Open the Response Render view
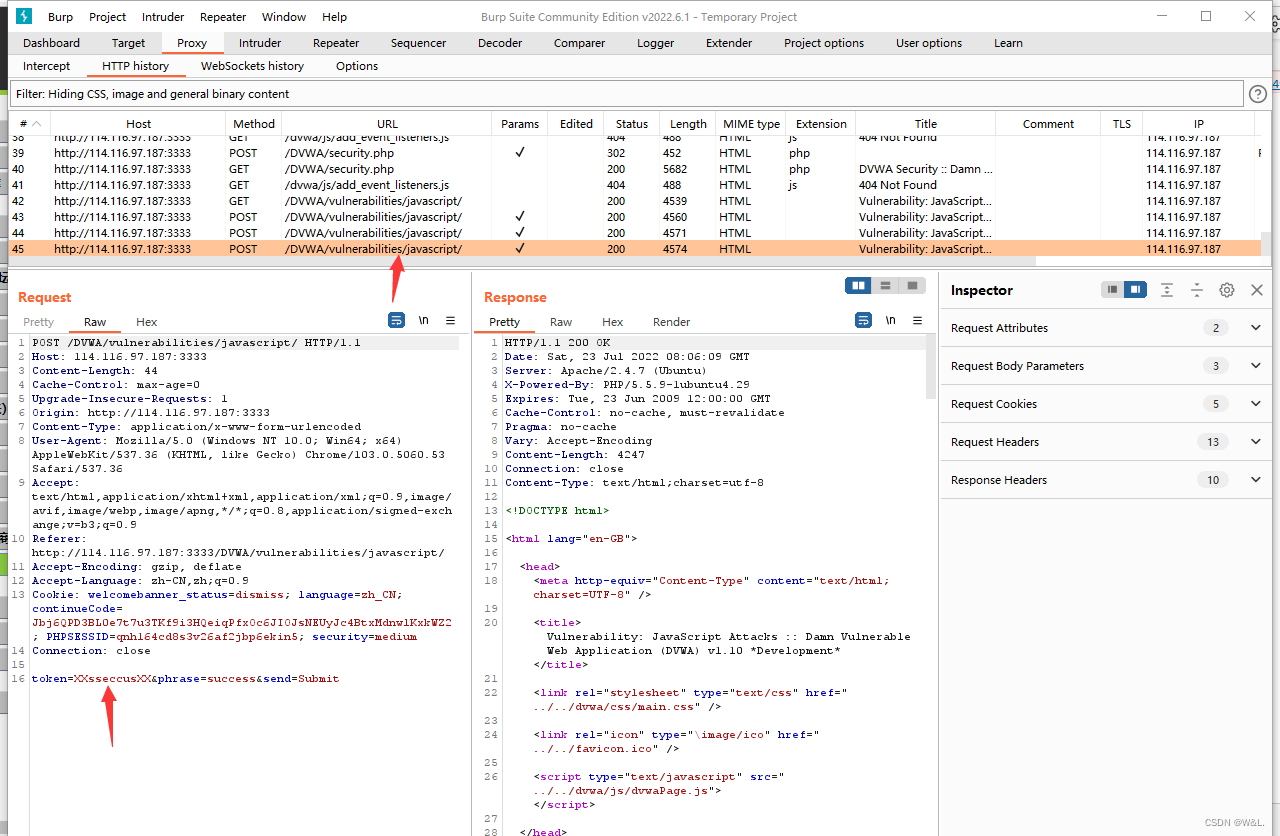 pyautogui.click(x=672, y=322)
